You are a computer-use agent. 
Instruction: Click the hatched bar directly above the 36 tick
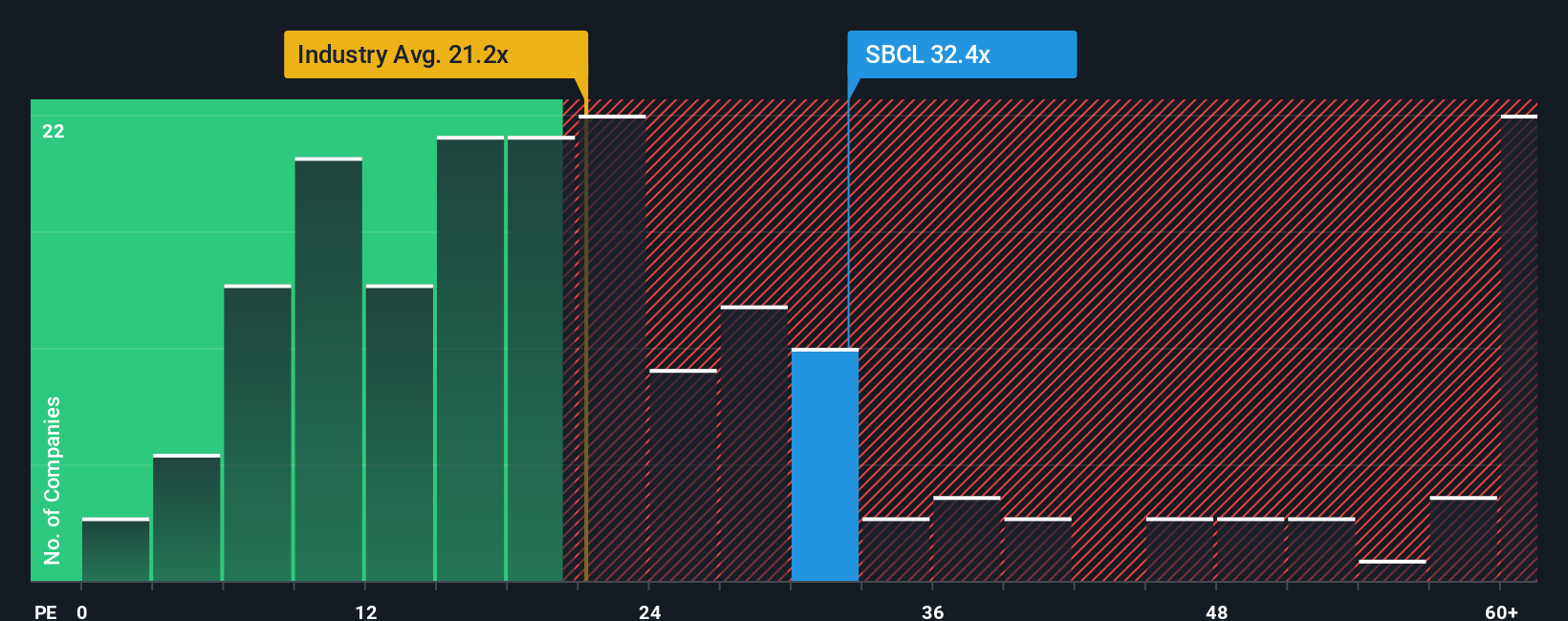967,540
